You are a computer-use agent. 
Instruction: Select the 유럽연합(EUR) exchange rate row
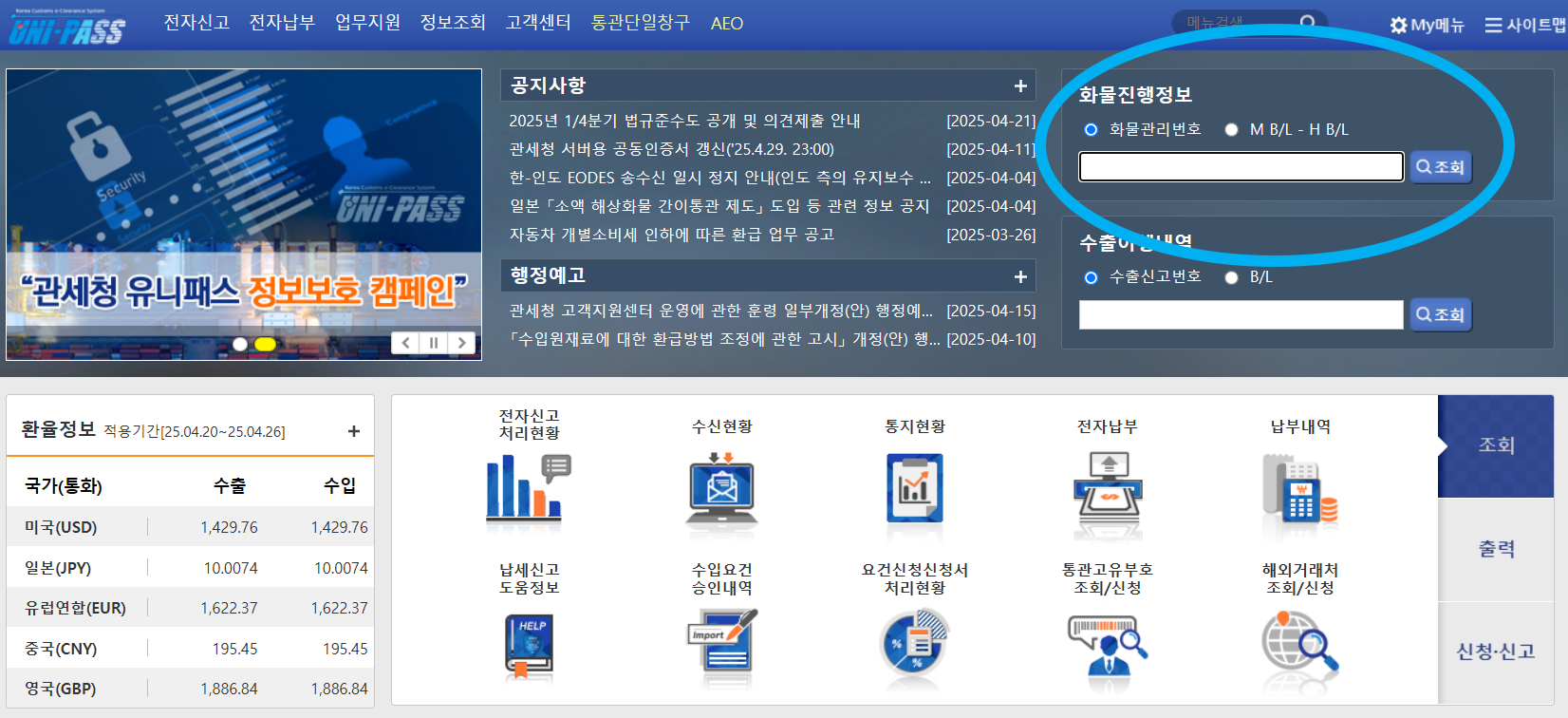point(190,608)
